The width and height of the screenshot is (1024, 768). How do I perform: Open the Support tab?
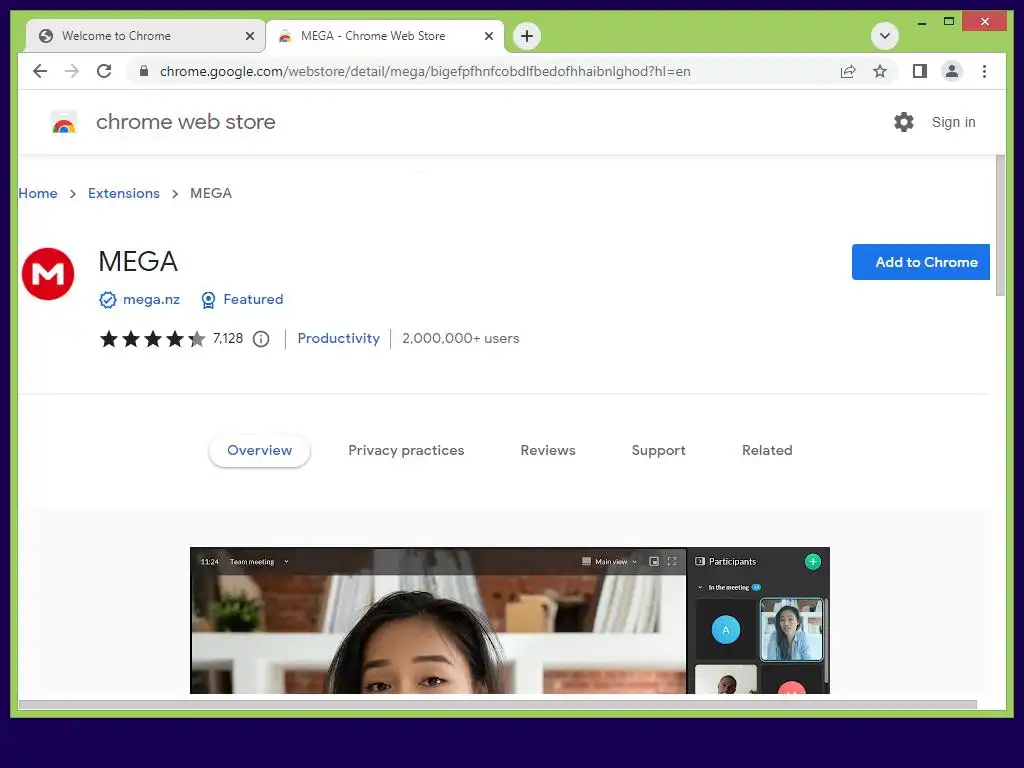click(658, 450)
